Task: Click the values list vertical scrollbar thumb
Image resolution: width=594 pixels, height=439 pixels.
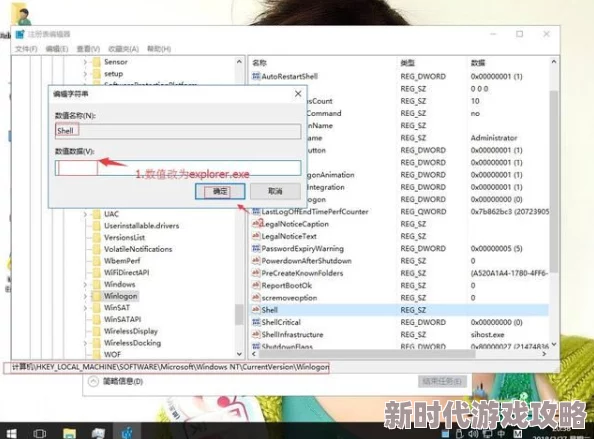Action: pyautogui.click(x=553, y=181)
